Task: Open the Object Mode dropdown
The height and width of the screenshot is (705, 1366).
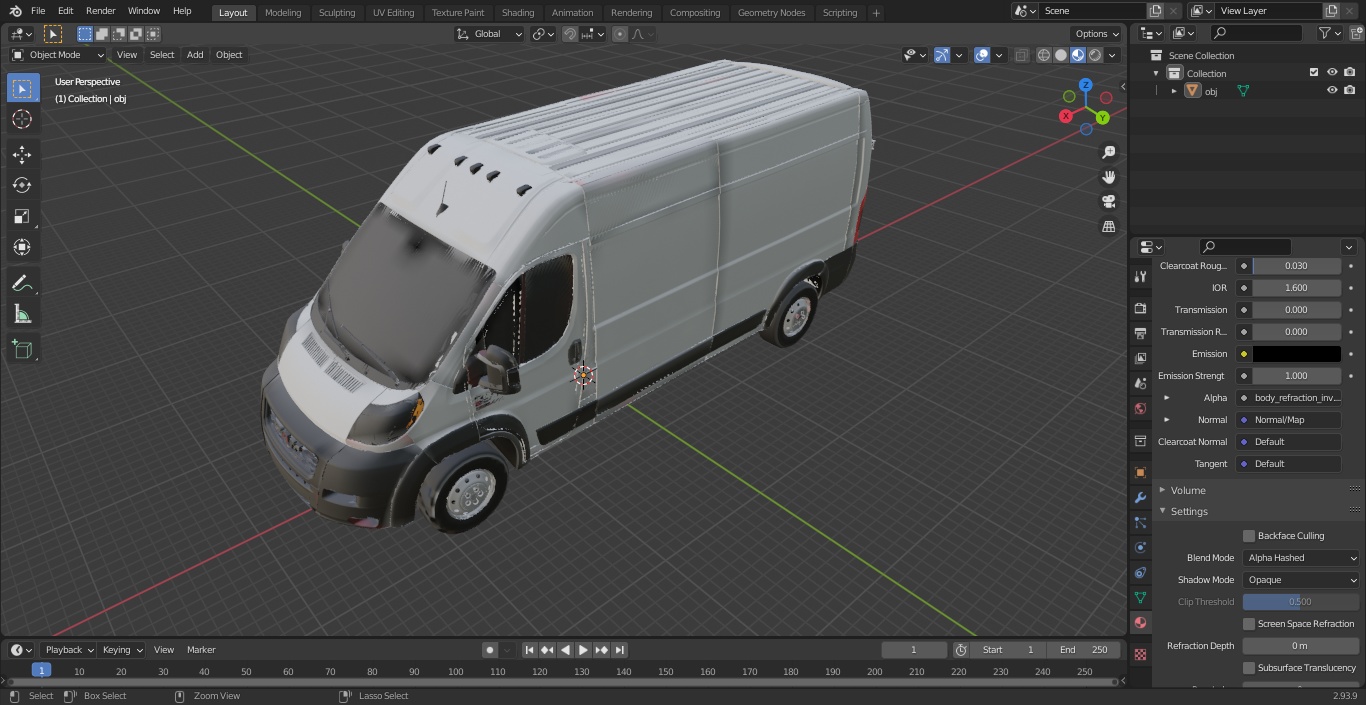Action: pyautogui.click(x=57, y=55)
